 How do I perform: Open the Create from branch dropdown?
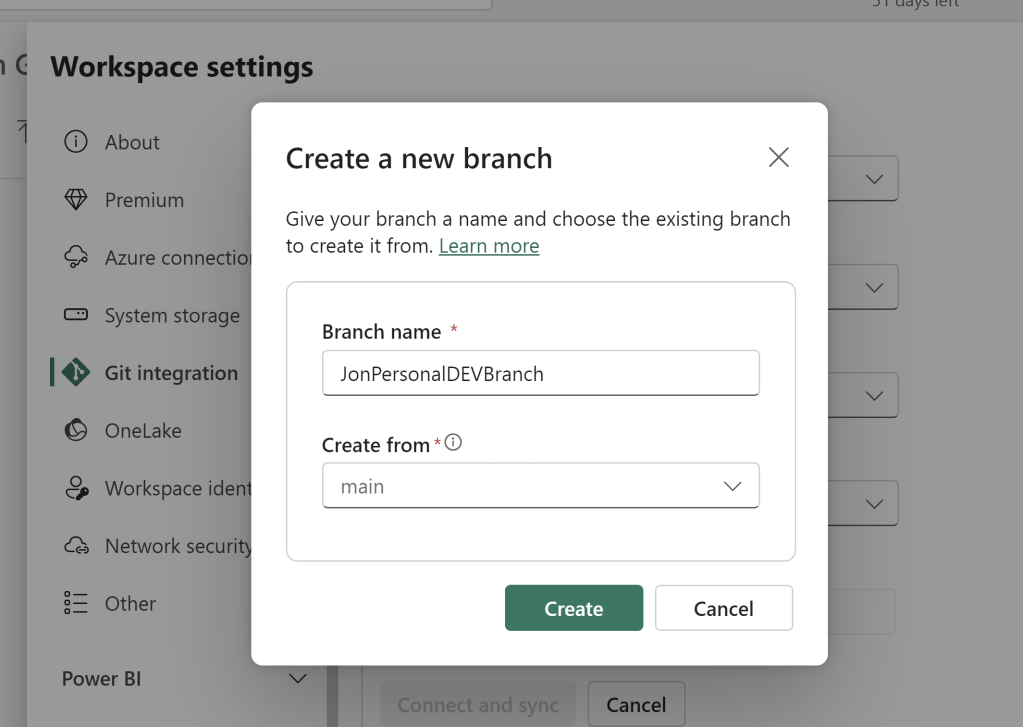540,487
